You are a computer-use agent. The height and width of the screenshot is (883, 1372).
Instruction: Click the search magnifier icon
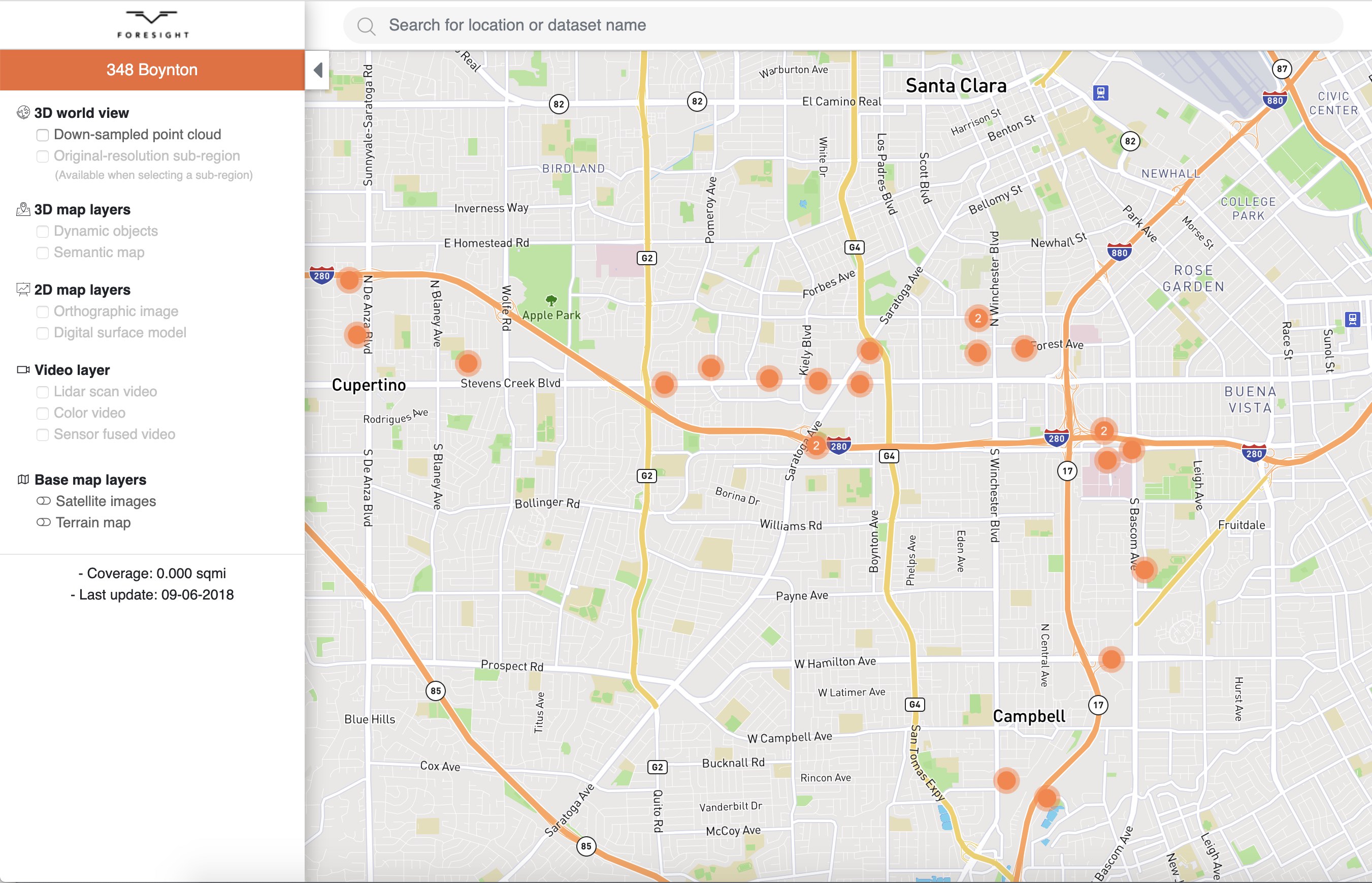click(366, 26)
